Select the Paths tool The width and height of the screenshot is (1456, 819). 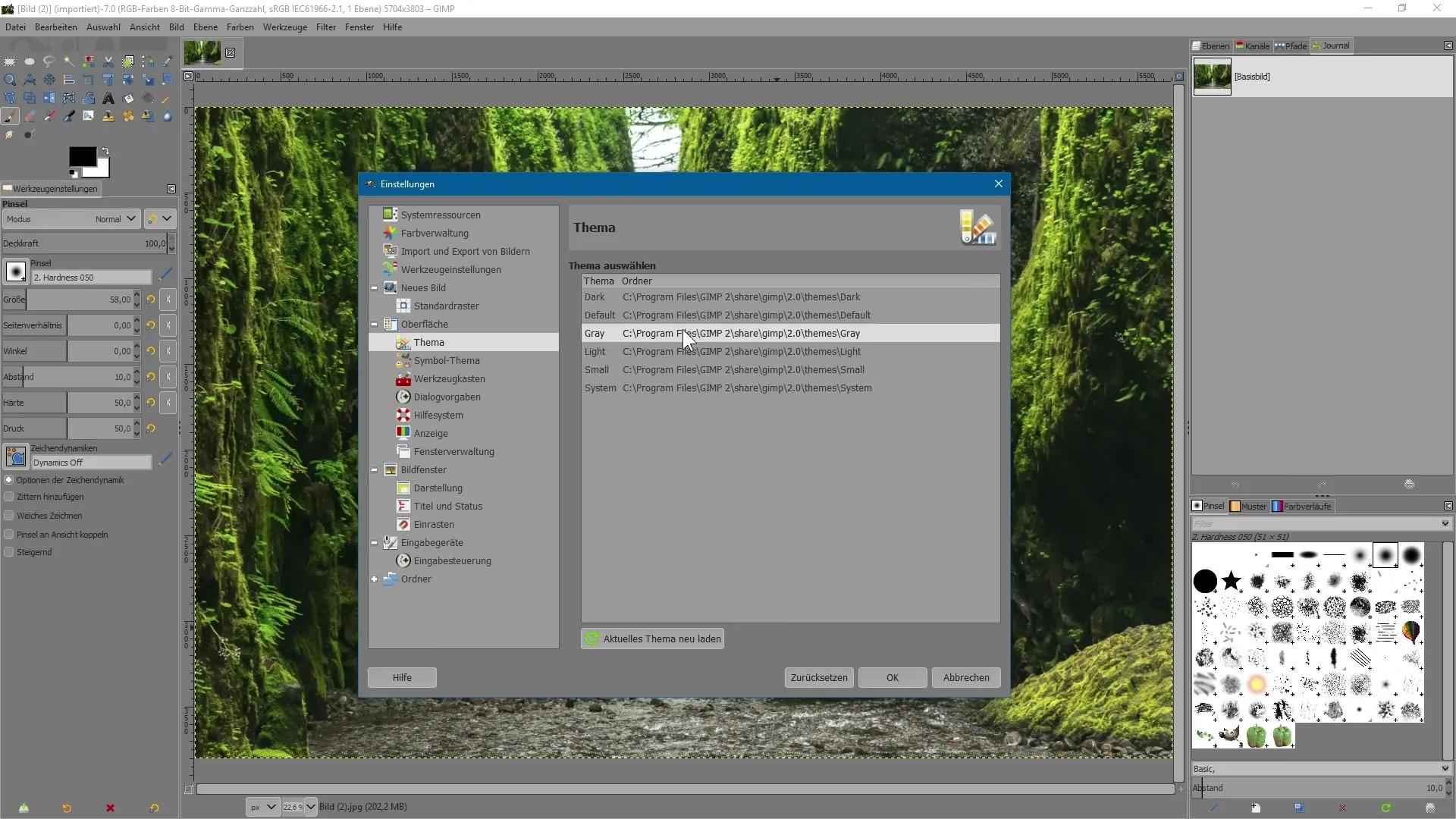(x=148, y=61)
